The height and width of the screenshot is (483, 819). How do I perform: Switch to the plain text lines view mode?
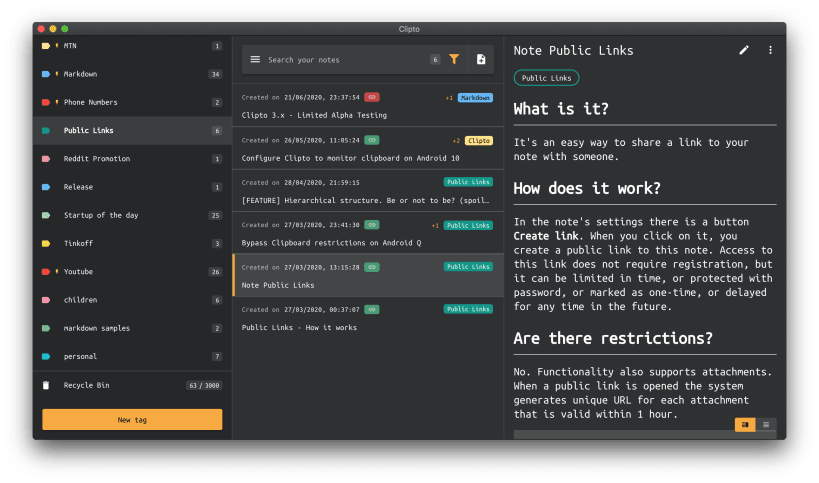pyautogui.click(x=766, y=425)
